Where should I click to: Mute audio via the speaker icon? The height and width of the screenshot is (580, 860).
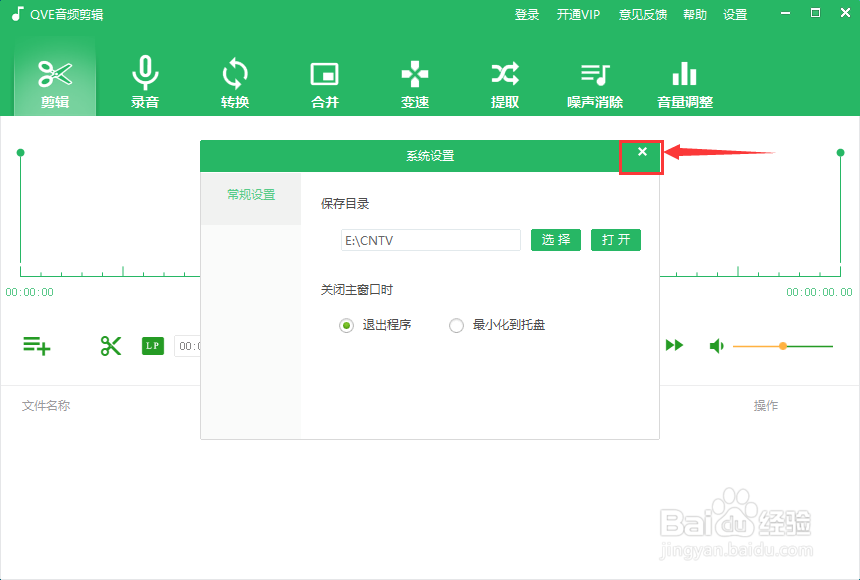point(716,345)
